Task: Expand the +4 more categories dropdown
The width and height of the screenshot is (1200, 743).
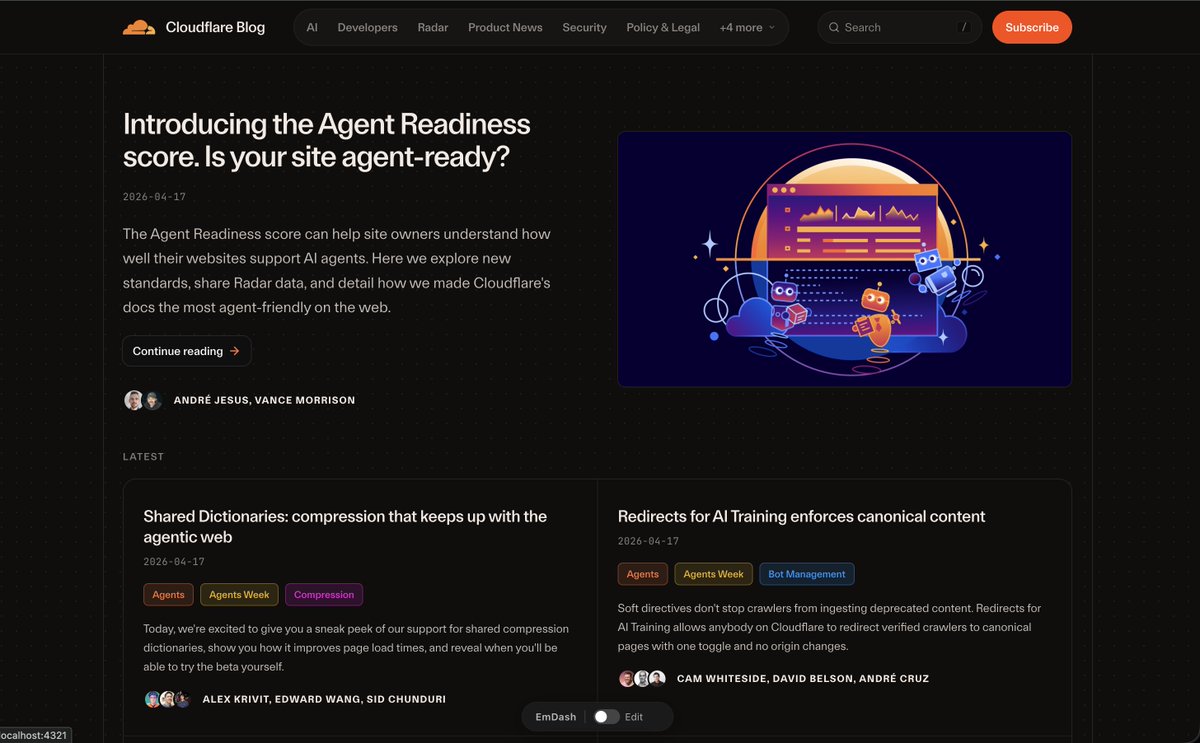Action: [x=747, y=28]
